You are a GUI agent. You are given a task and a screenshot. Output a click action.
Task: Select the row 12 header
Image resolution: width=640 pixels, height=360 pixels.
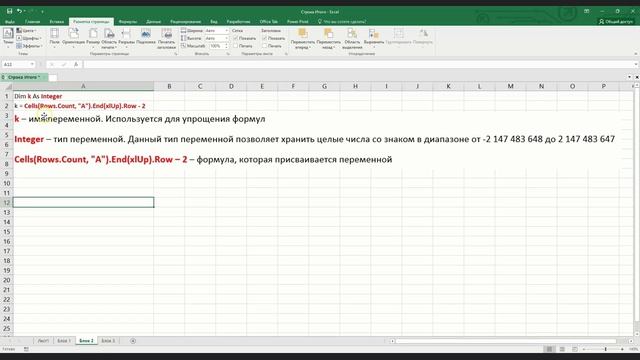pos(7,202)
